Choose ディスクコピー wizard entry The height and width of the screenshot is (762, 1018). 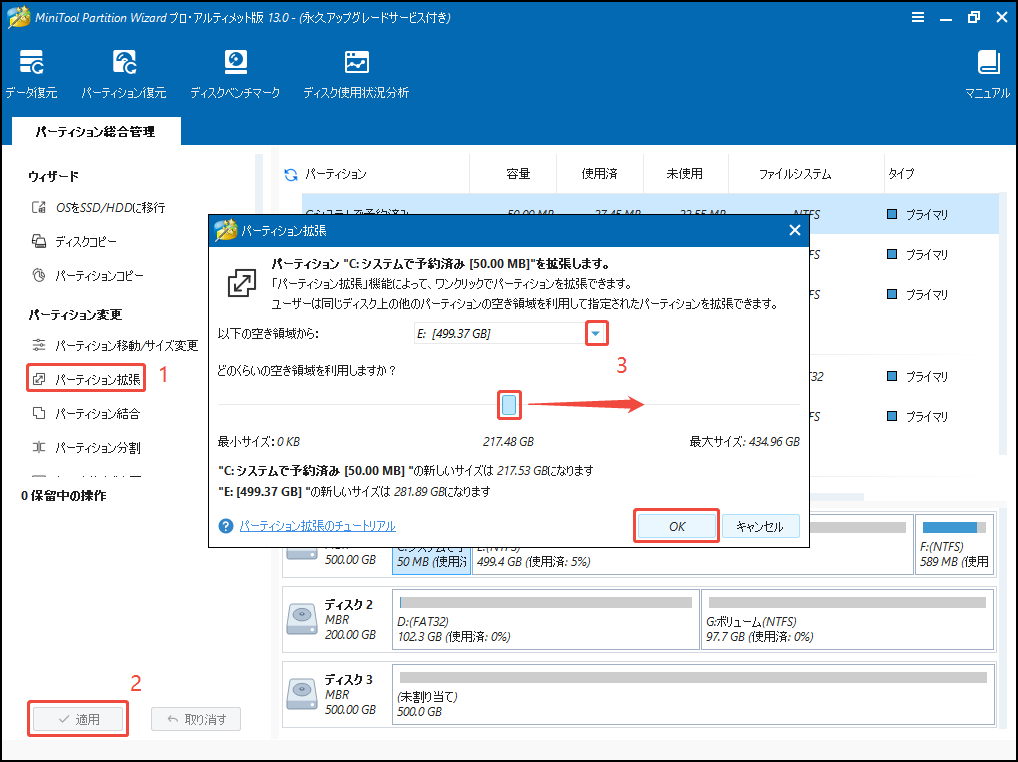[x=74, y=241]
